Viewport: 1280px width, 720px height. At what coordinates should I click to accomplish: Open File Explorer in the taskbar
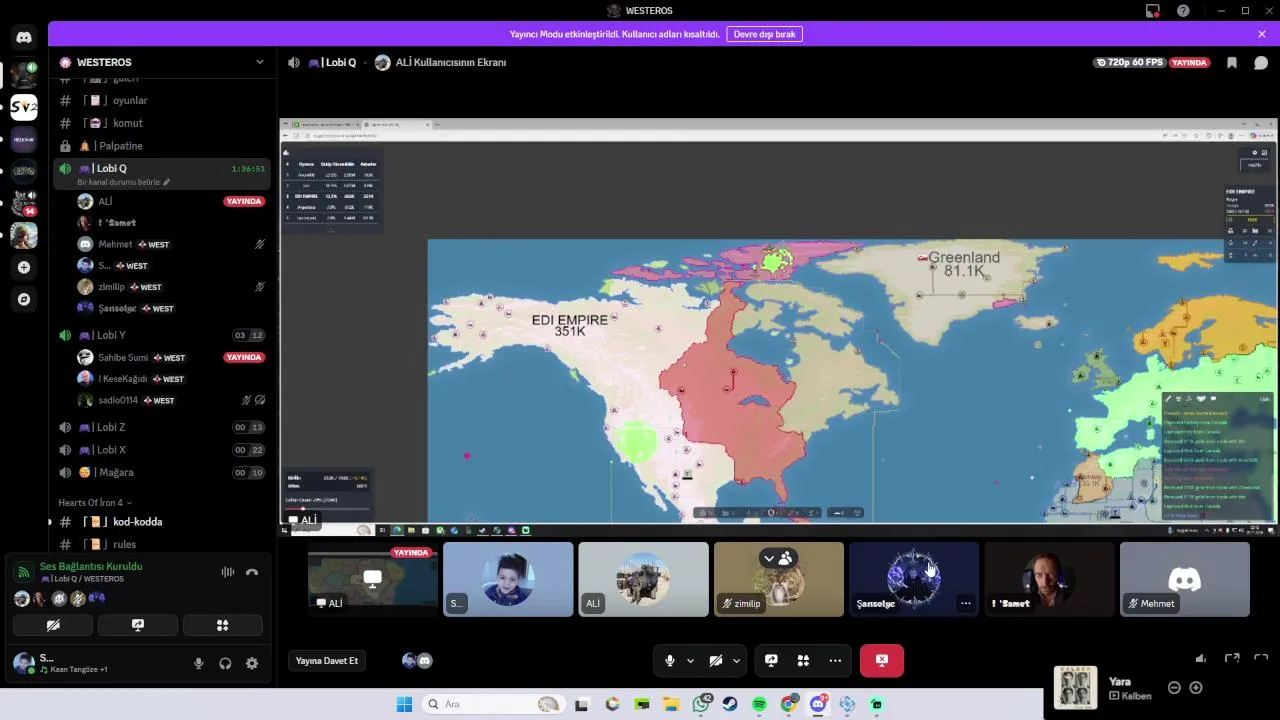click(671, 704)
